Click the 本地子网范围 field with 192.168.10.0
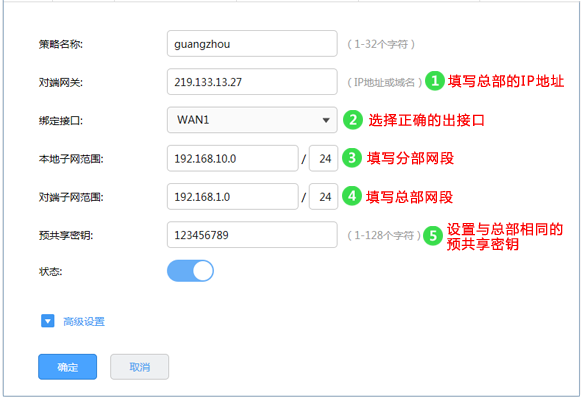 click(233, 158)
